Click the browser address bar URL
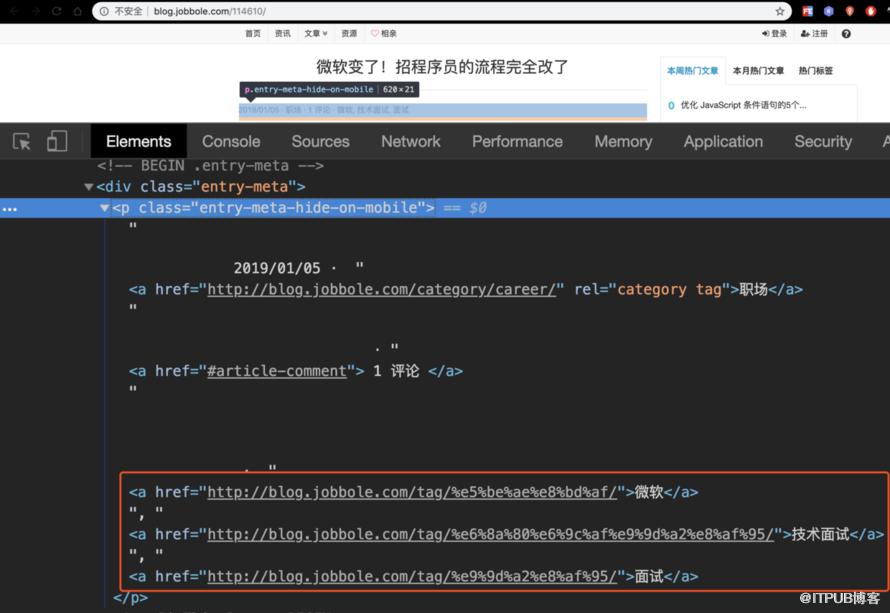 coord(209,11)
